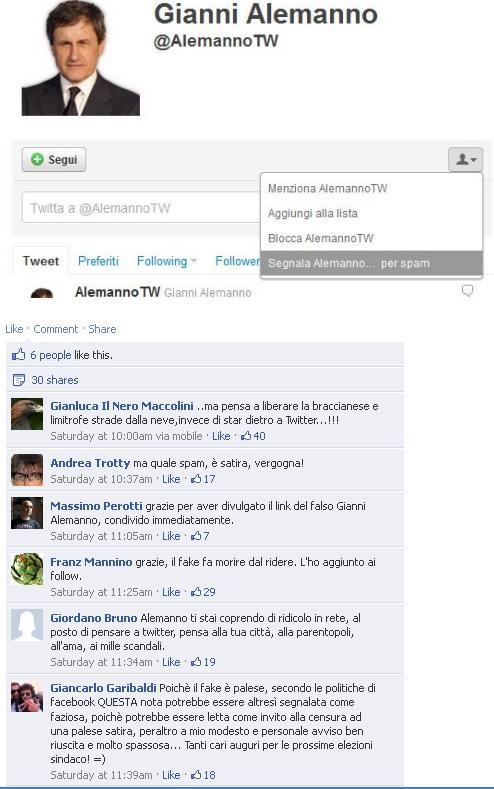Click the shares note icon next to '30 shares'
The image size is (494, 789).
tap(19, 380)
